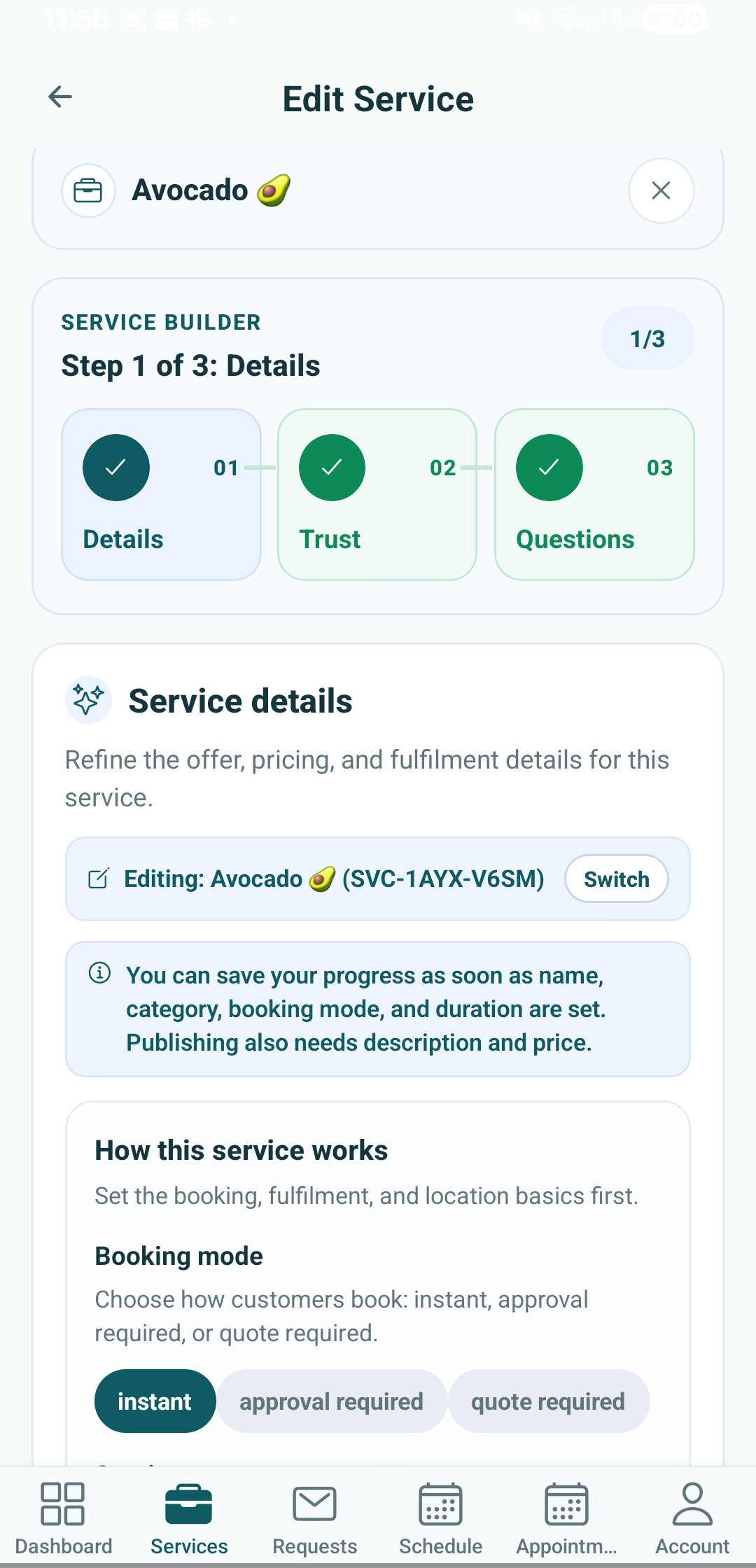Choose approval required booking mode

pyautogui.click(x=331, y=1401)
